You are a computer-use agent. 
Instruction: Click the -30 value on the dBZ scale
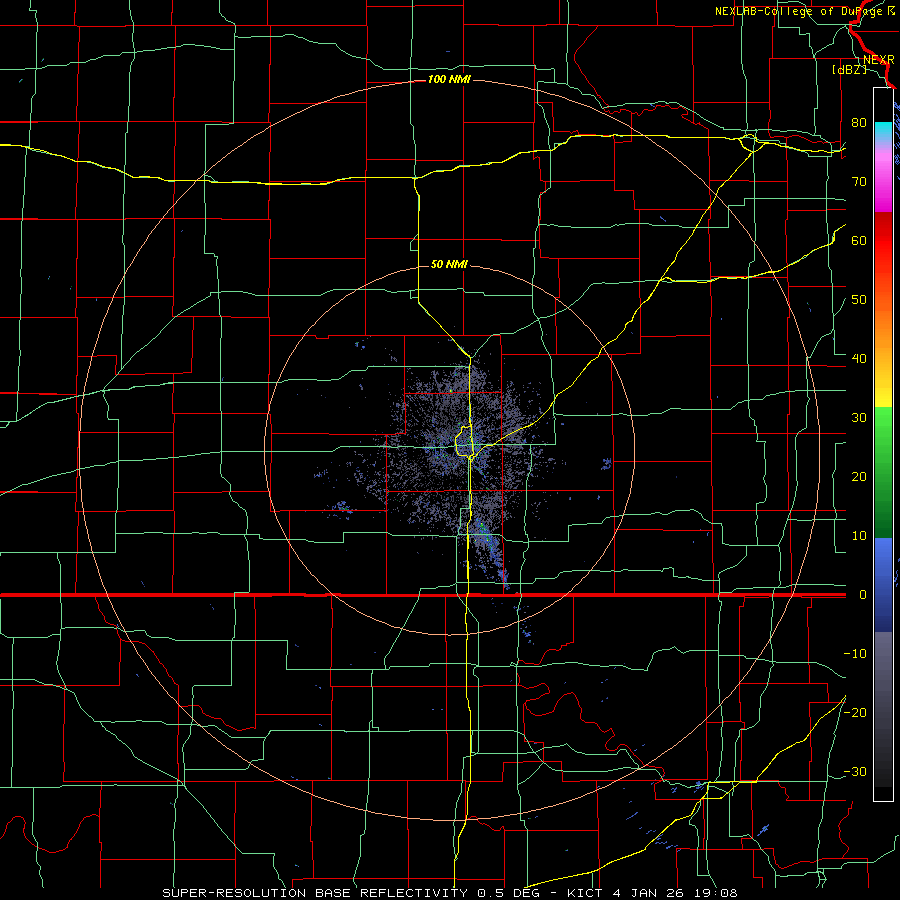pyautogui.click(x=855, y=771)
